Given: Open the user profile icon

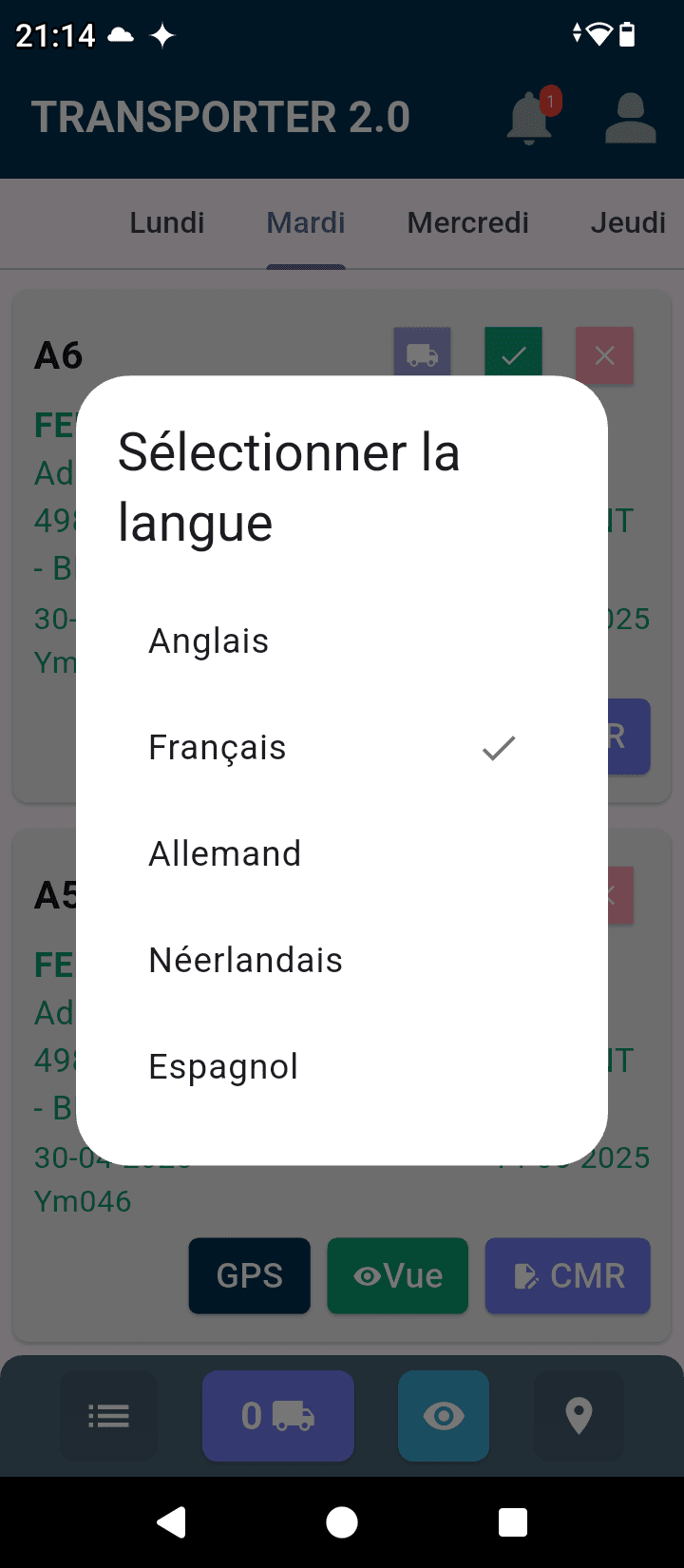Looking at the screenshot, I should 631,118.
